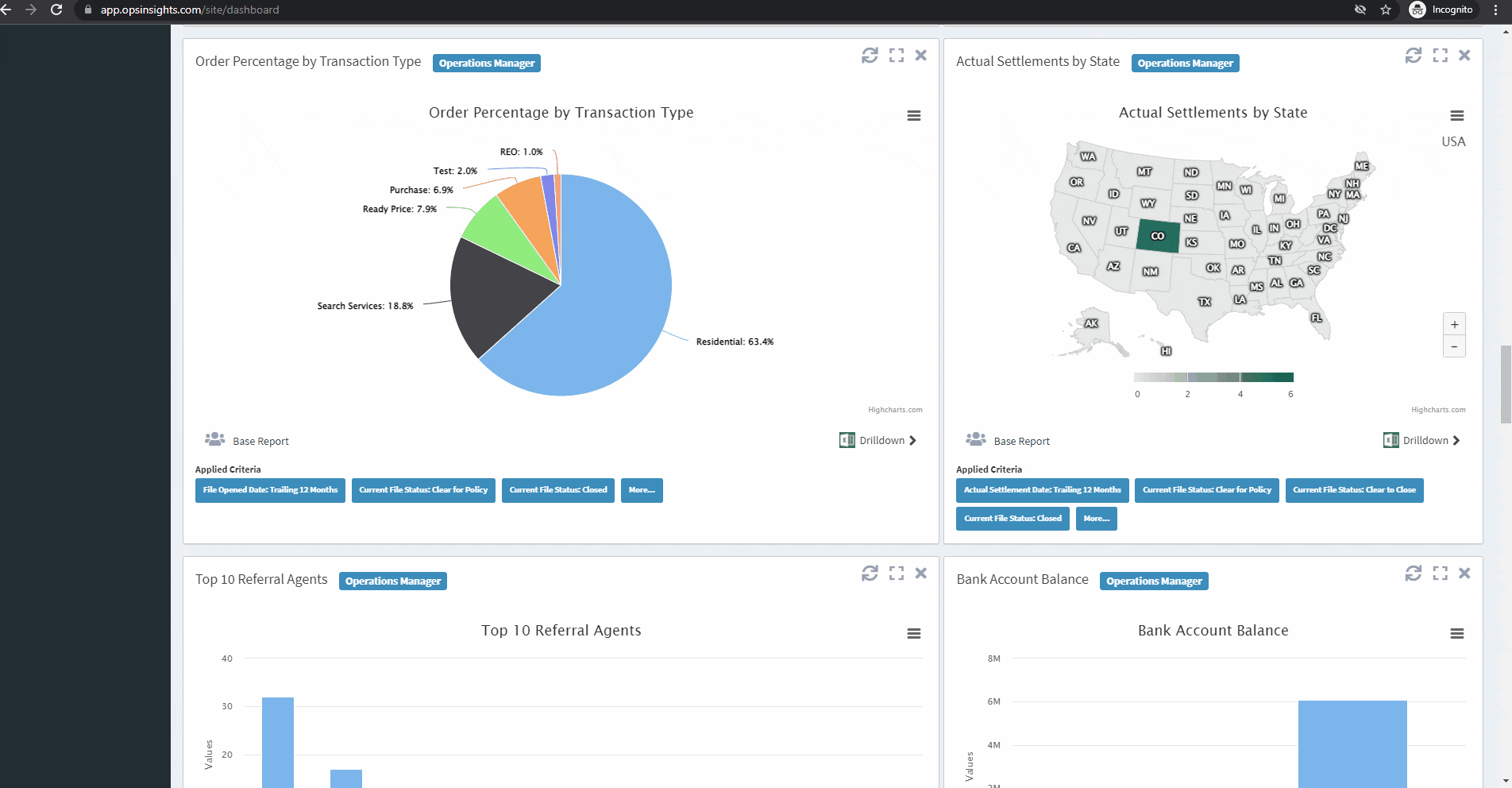Open the Top 10 Referral Agents chart menu
The width and height of the screenshot is (1512, 788).
tap(913, 633)
